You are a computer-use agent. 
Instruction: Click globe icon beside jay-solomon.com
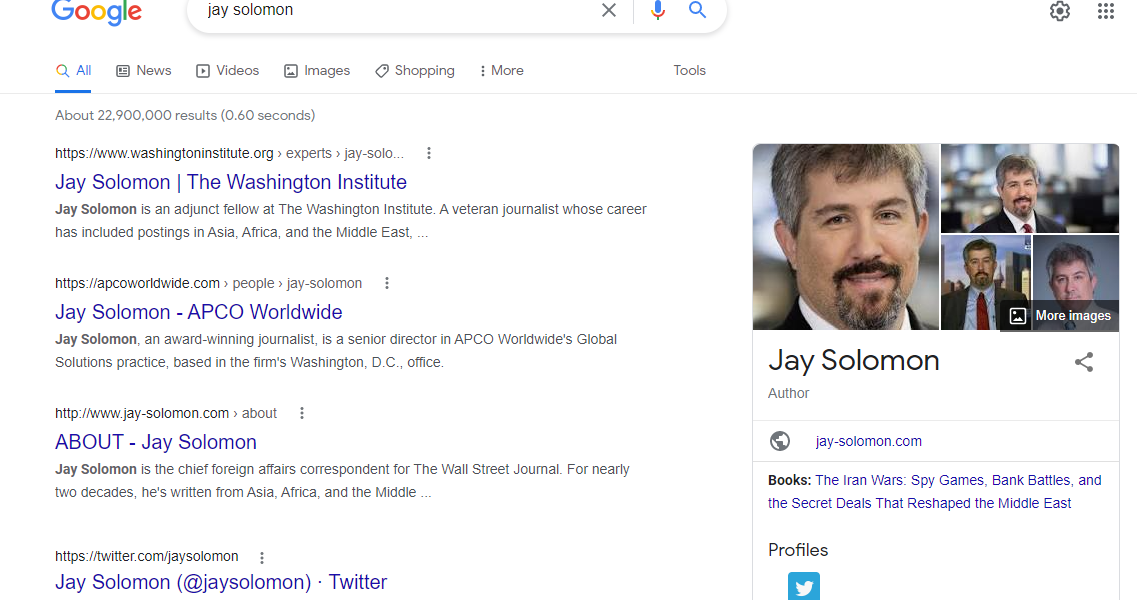point(780,441)
